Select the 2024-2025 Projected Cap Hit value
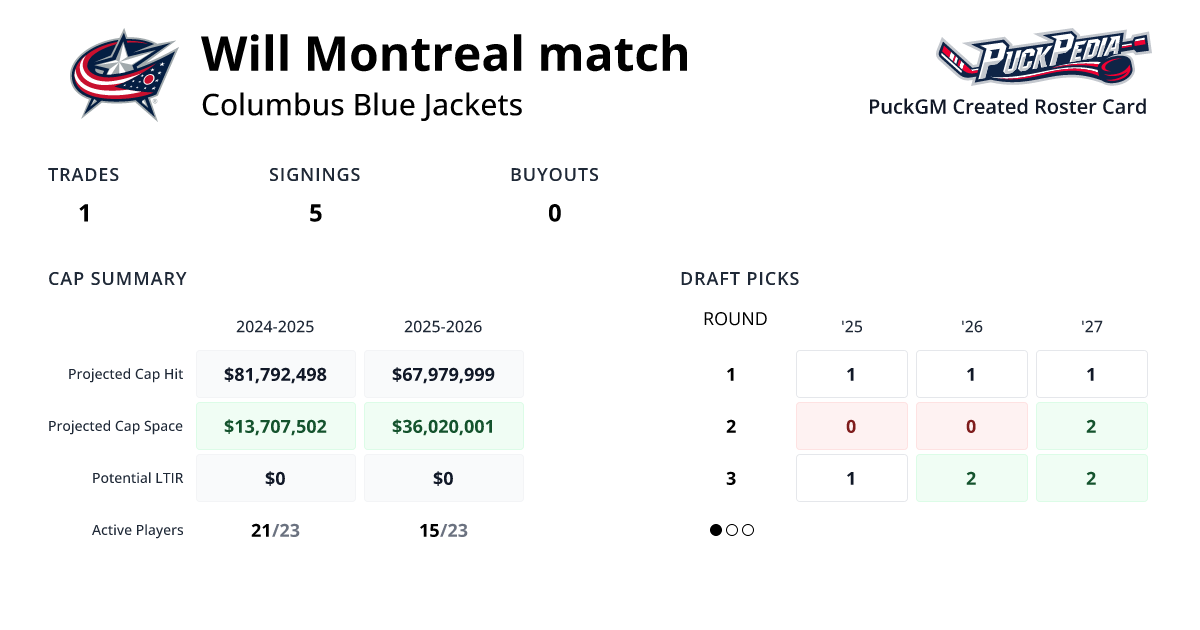Viewport: 1200px width, 630px height. tap(276, 374)
